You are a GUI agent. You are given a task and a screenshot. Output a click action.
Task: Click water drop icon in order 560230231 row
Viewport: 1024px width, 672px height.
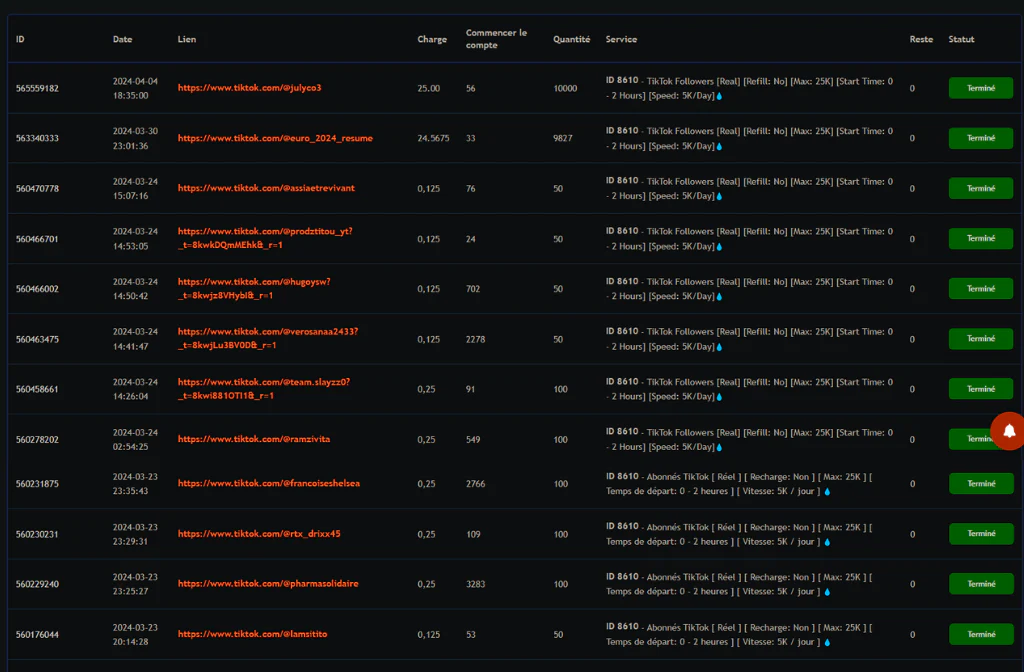pos(827,542)
